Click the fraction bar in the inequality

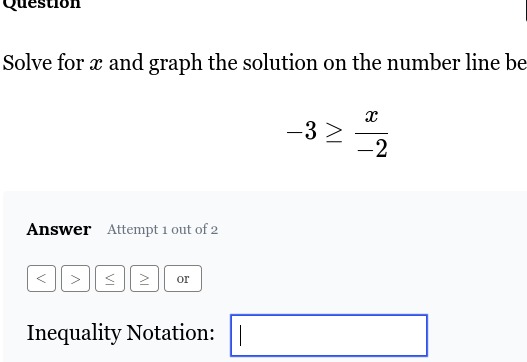[x=371, y=133]
